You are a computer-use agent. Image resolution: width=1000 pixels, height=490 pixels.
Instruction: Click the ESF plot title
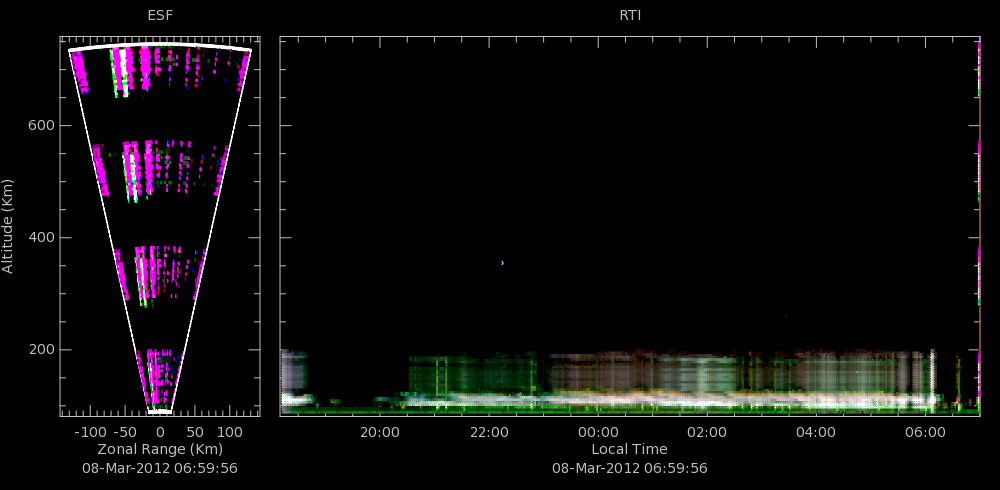(160, 16)
